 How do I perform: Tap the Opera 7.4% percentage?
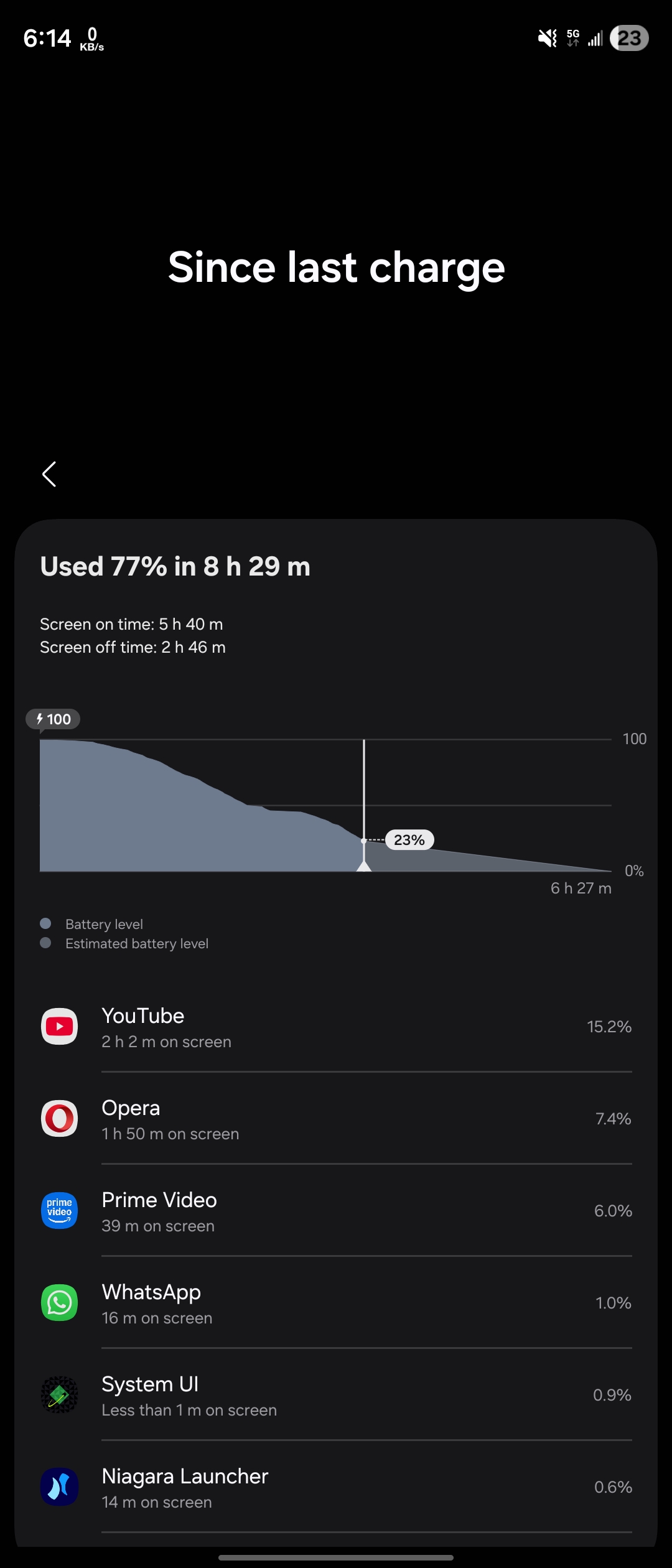tap(614, 1119)
